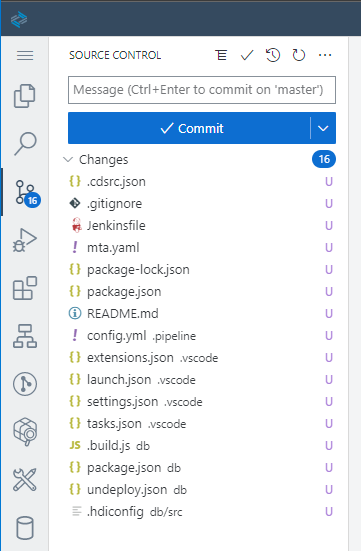361x551 pixels.
Task: Click the commit checkmark in header
Action: (247, 55)
